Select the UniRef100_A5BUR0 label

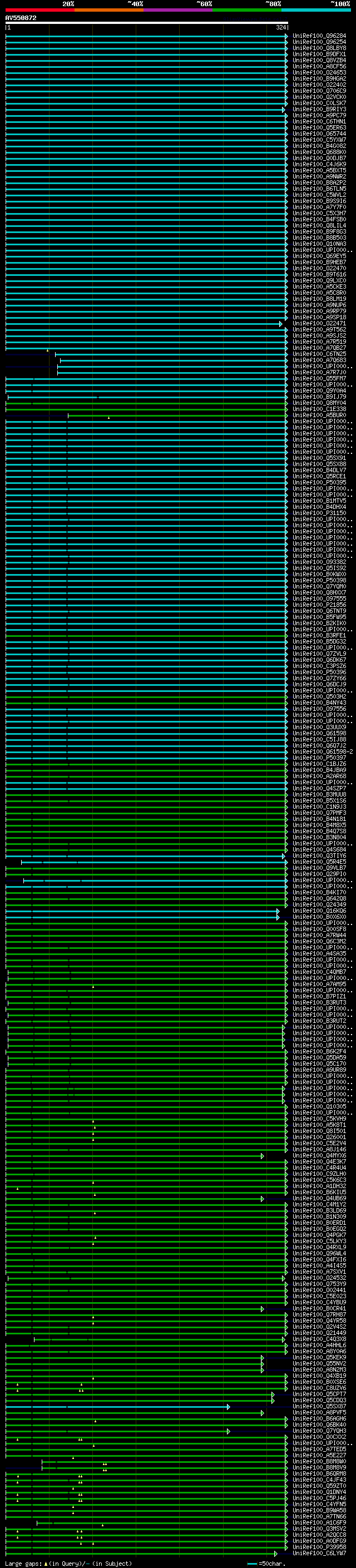pos(319,415)
